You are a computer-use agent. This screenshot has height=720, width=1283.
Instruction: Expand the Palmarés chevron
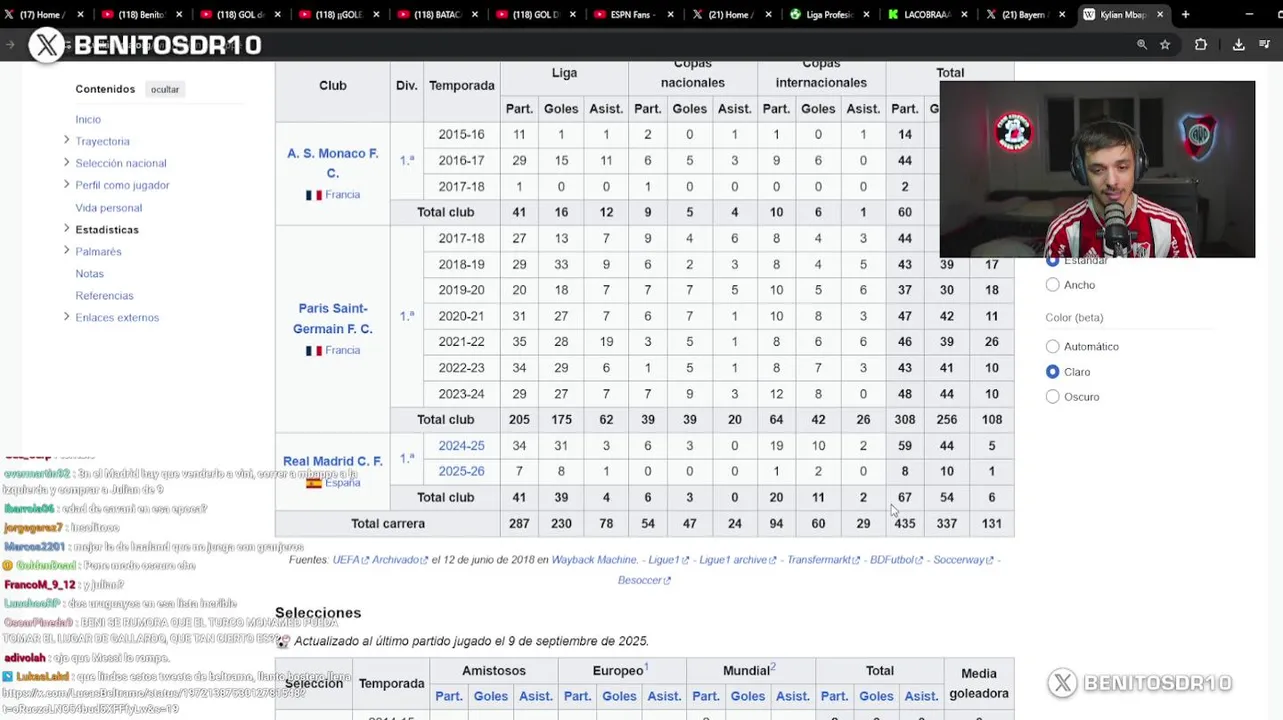(x=66, y=251)
